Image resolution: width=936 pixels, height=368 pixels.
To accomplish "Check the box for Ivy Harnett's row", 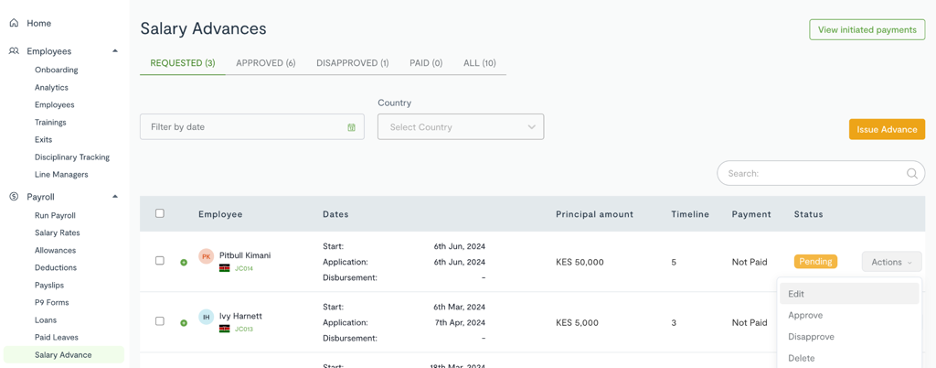I will pos(159,321).
